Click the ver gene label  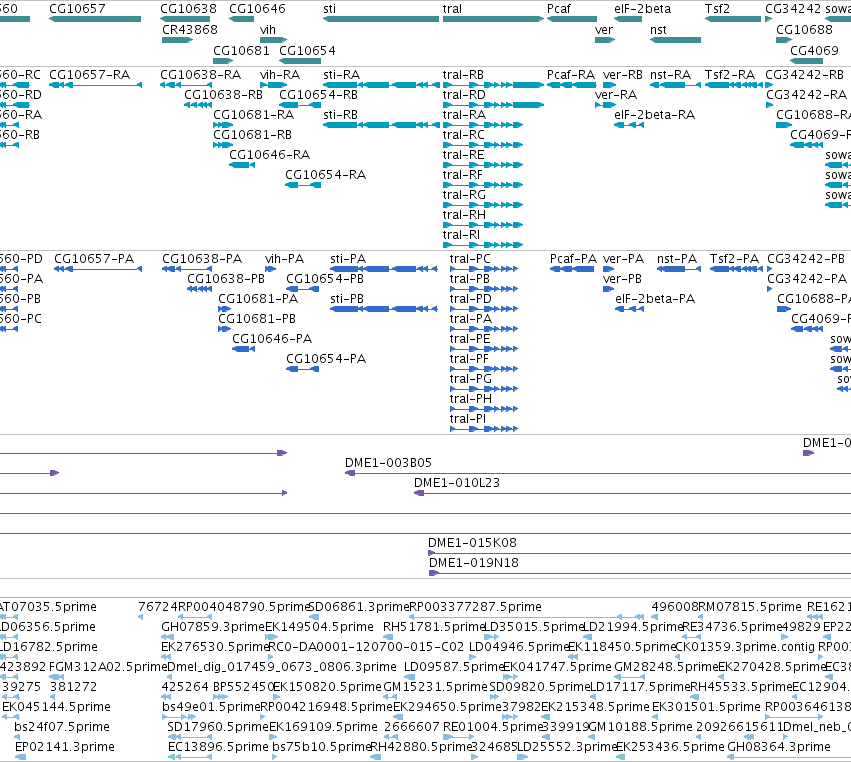point(604,29)
